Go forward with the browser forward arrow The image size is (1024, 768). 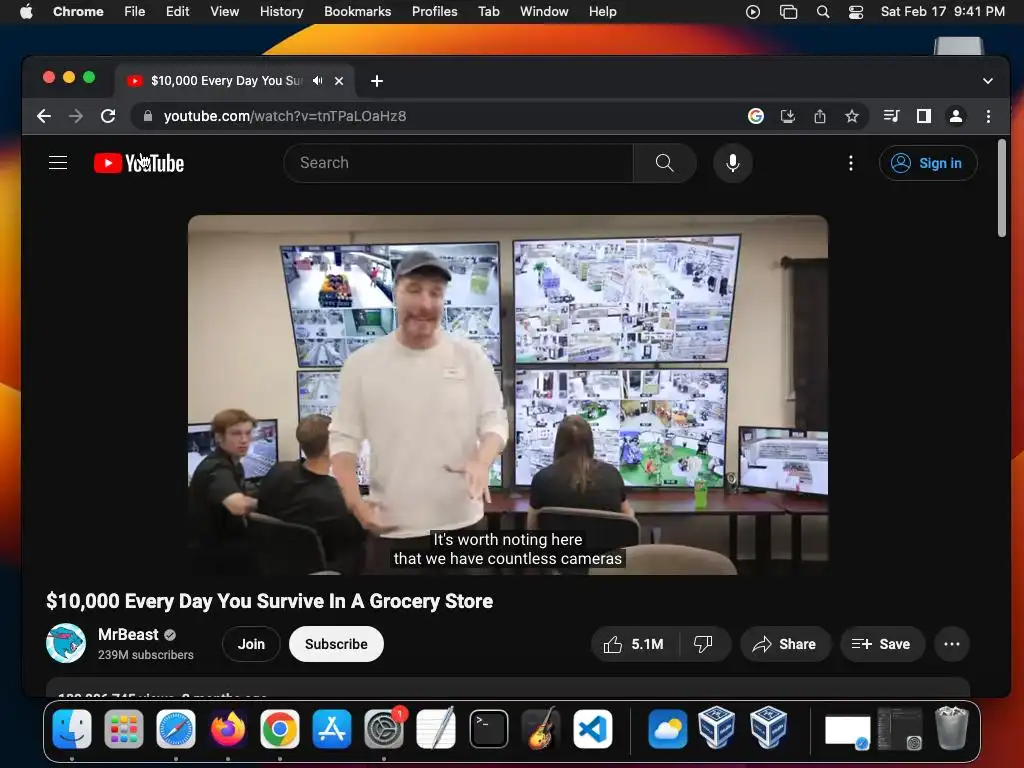[76, 116]
